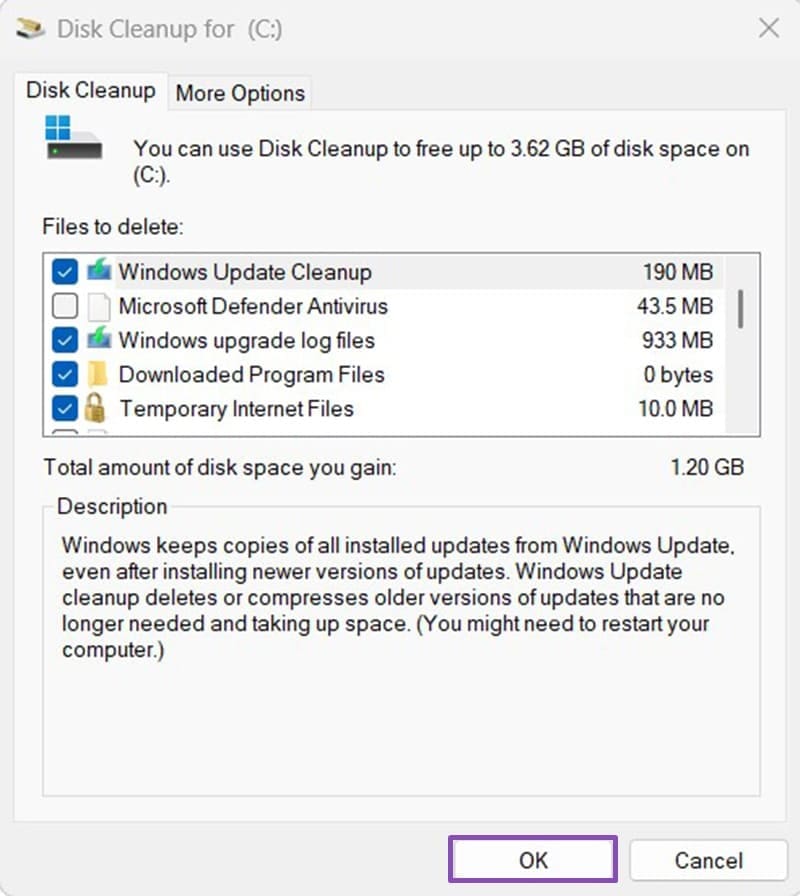
Task: Click the Disk Cleanup icon in the title bar
Action: (x=30, y=29)
